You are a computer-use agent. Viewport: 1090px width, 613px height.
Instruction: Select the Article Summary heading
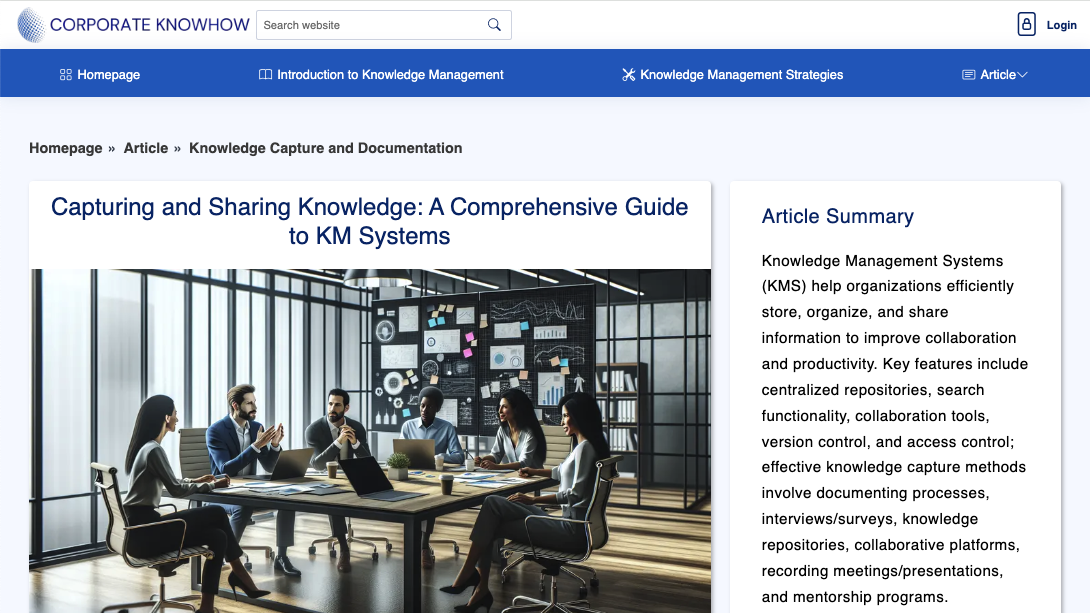click(x=838, y=216)
